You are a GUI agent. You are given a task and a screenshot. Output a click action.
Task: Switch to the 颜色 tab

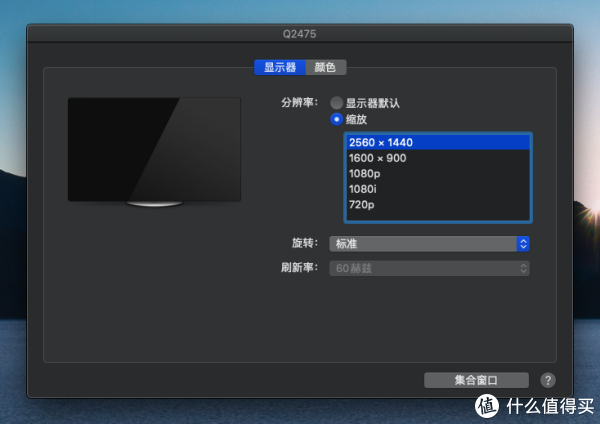(325, 67)
